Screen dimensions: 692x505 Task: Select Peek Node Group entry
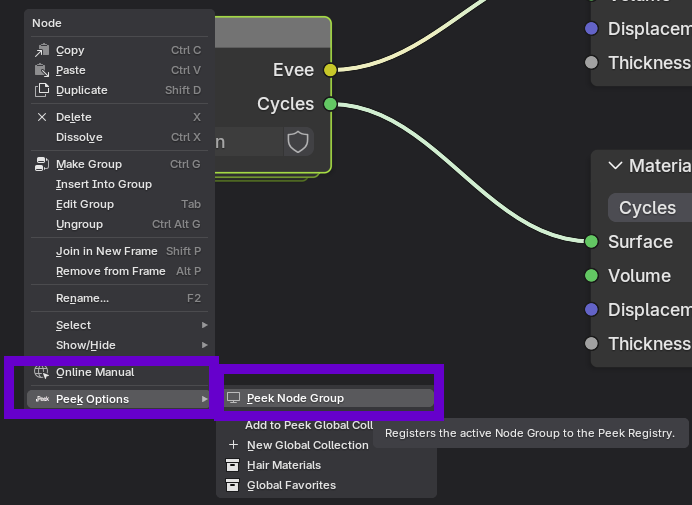pyautogui.click(x=329, y=398)
